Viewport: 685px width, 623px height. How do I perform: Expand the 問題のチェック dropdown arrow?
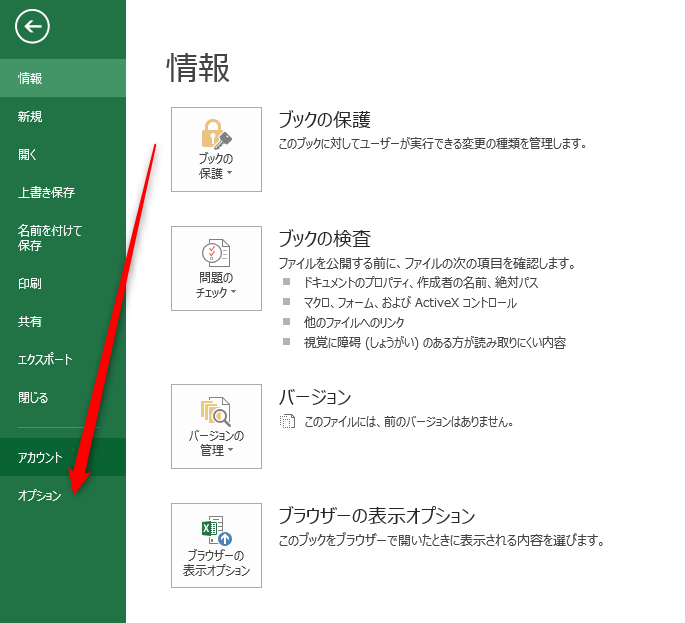pos(233,292)
